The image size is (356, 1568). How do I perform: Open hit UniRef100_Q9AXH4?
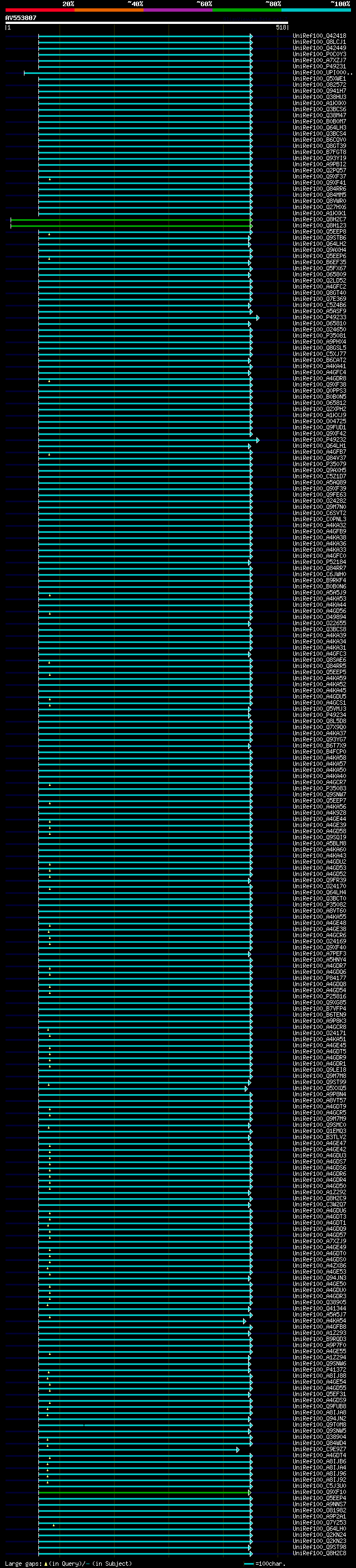point(319,250)
